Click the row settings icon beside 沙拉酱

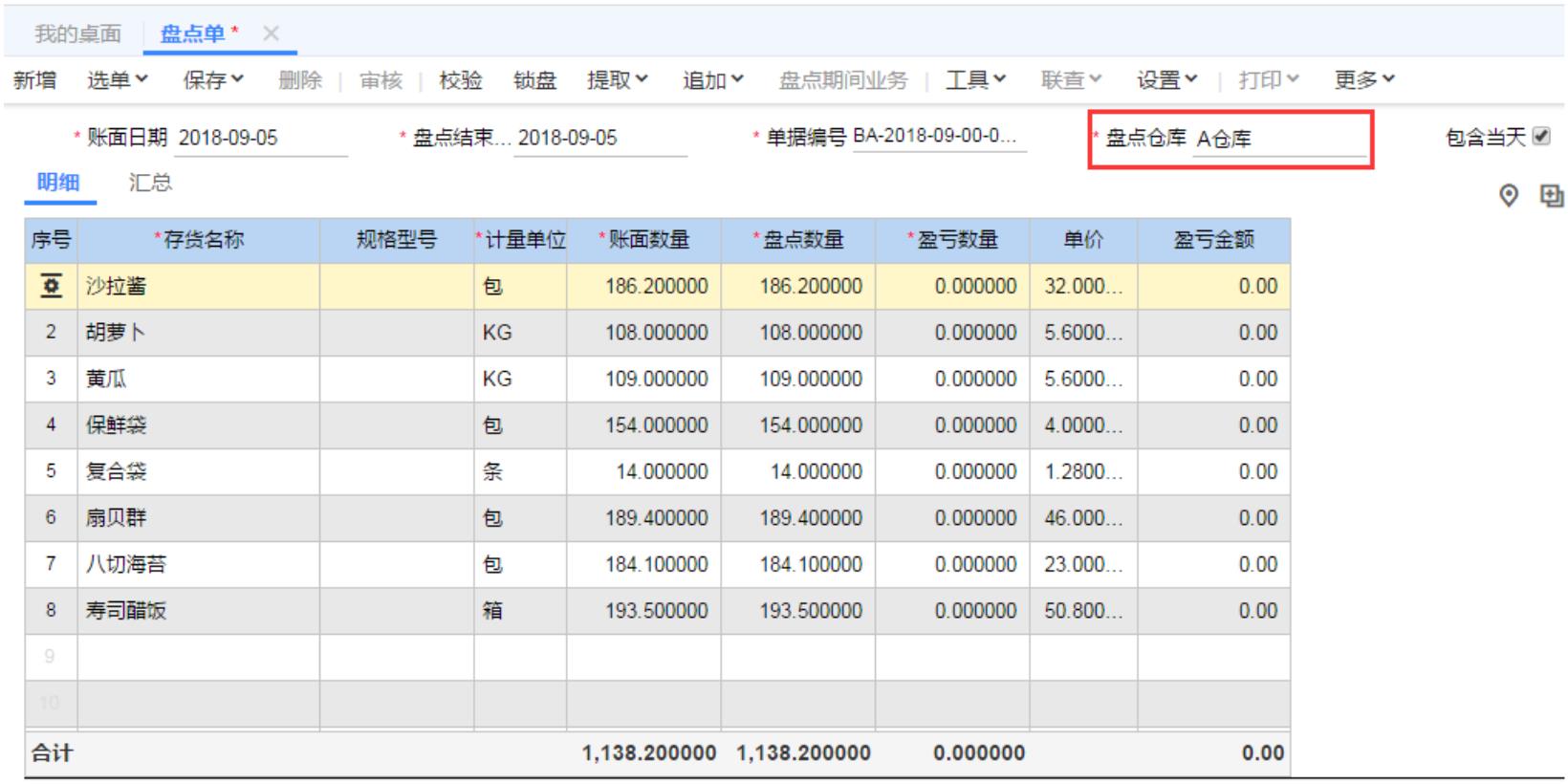pyautogui.click(x=52, y=286)
